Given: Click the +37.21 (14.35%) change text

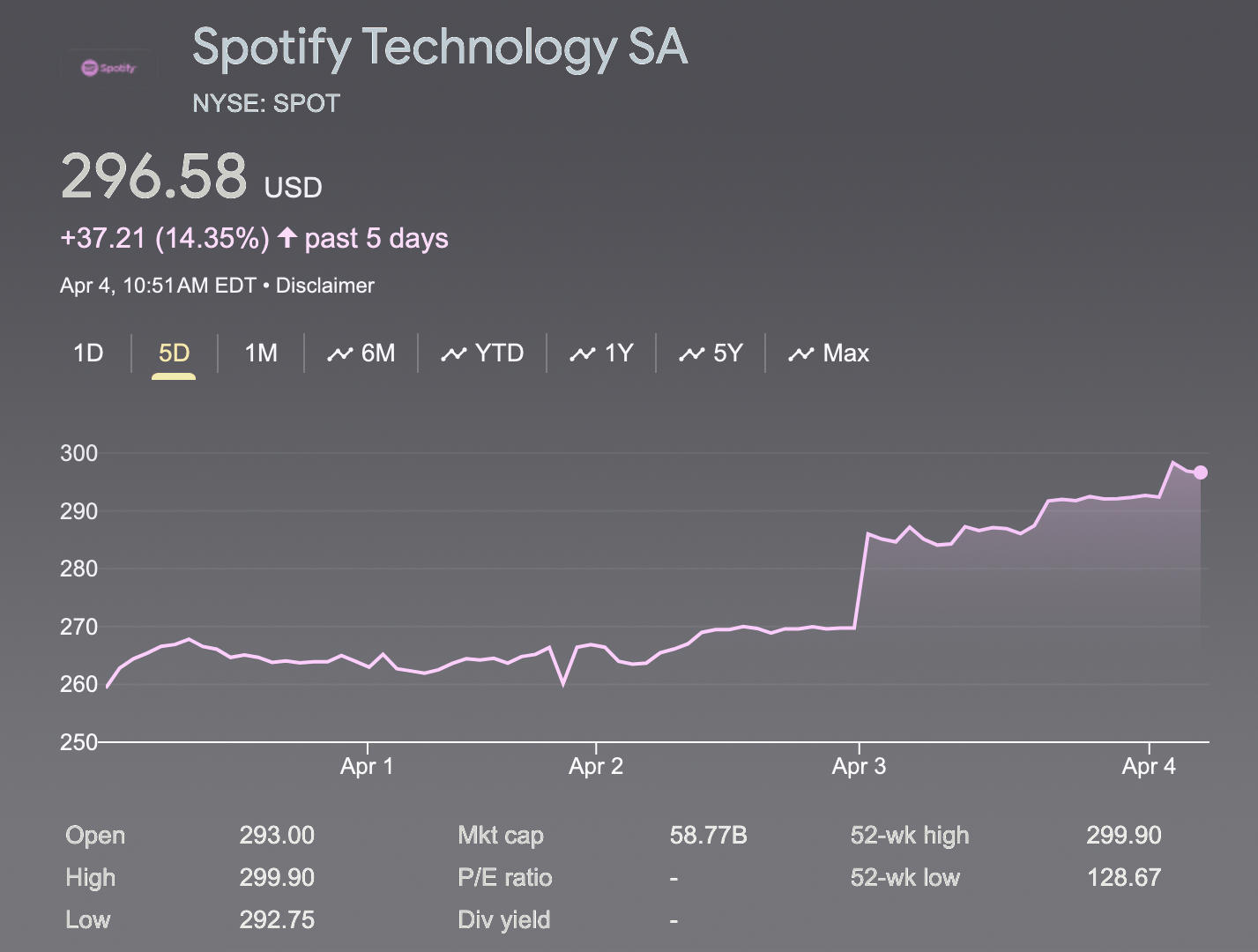Looking at the screenshot, I should (x=165, y=238).
